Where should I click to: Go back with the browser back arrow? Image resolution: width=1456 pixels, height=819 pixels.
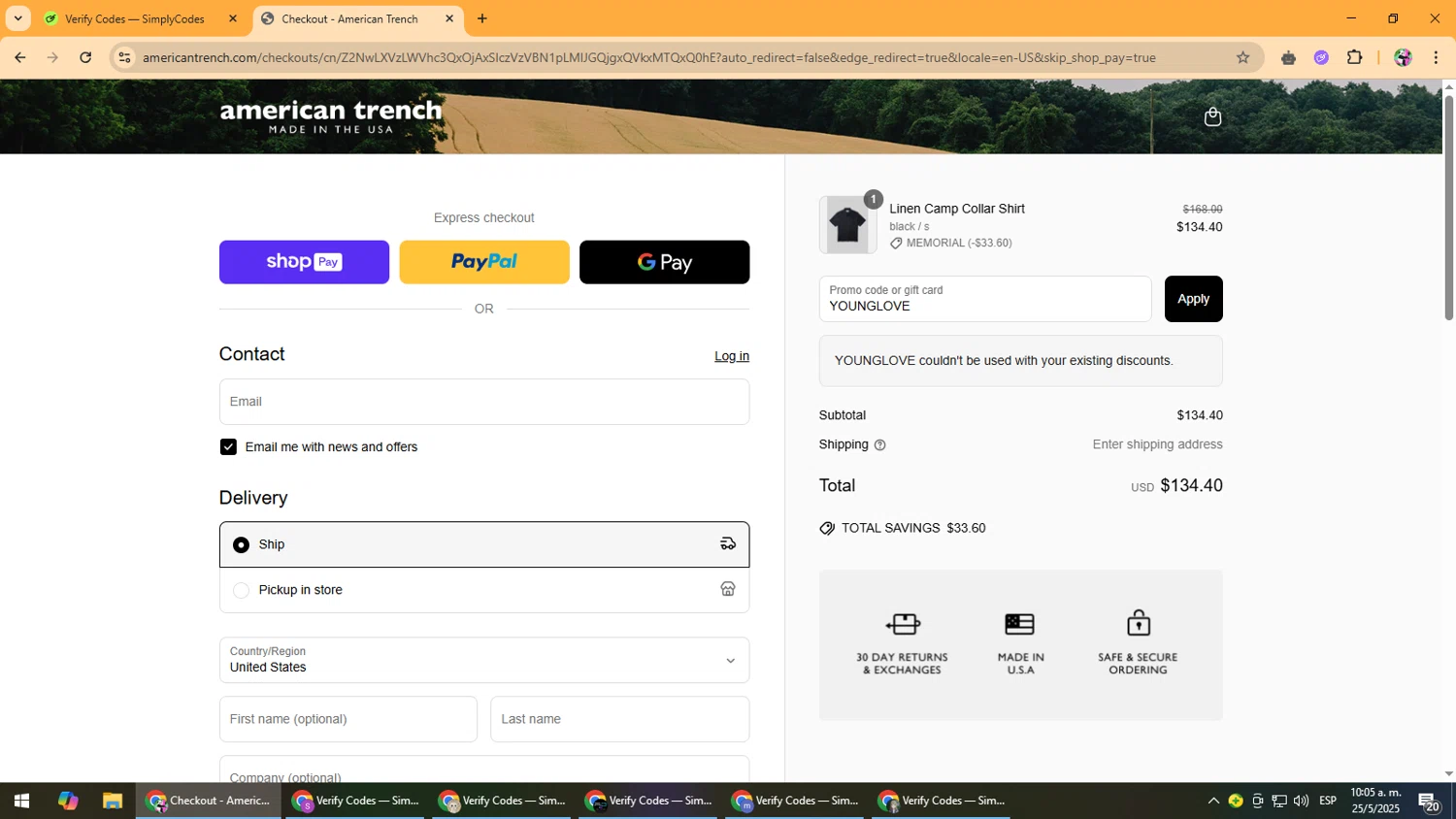(20, 57)
